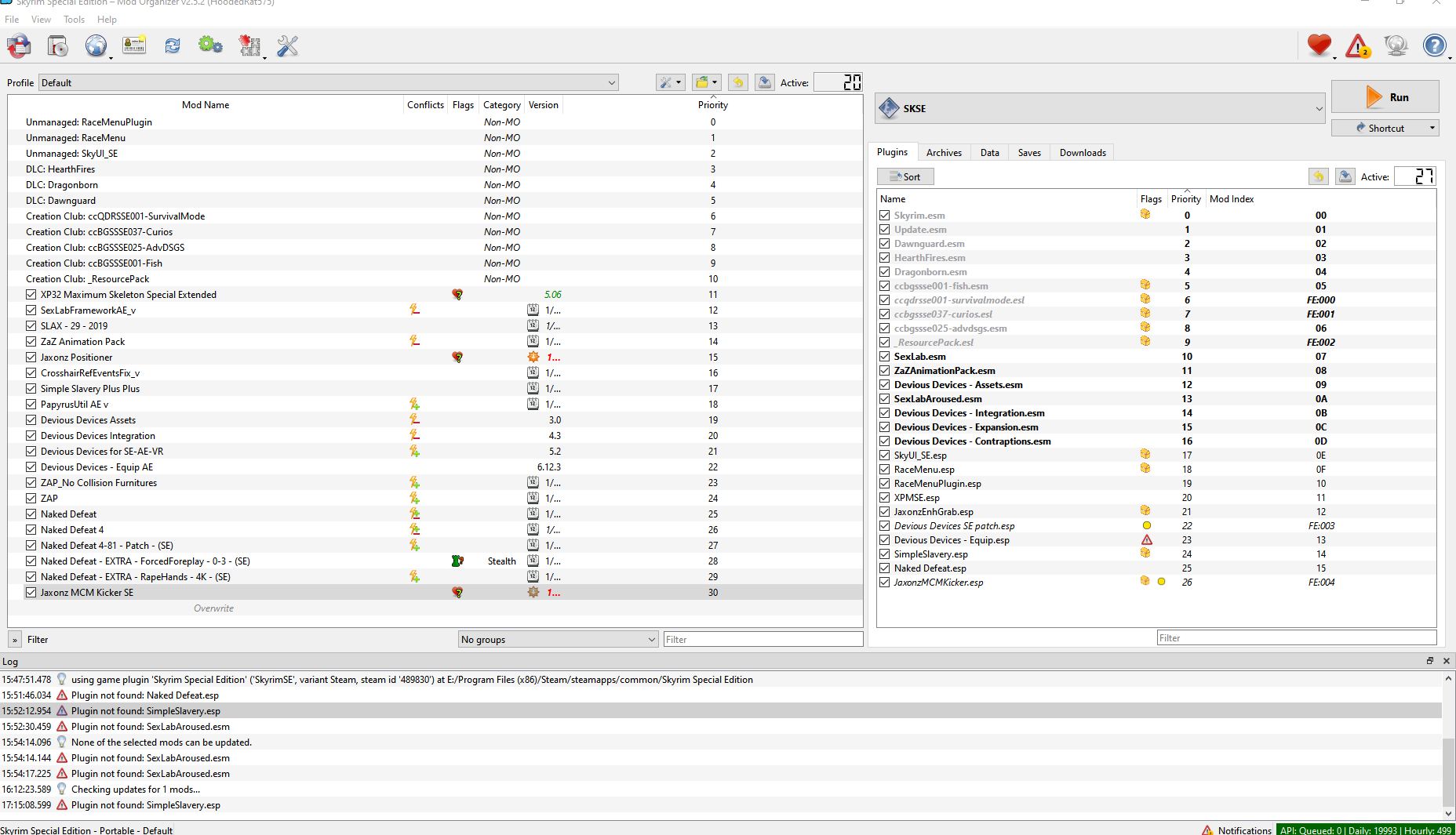This screenshot has width=1456, height=835.
Task: Open the Tools menu
Action: tap(74, 19)
